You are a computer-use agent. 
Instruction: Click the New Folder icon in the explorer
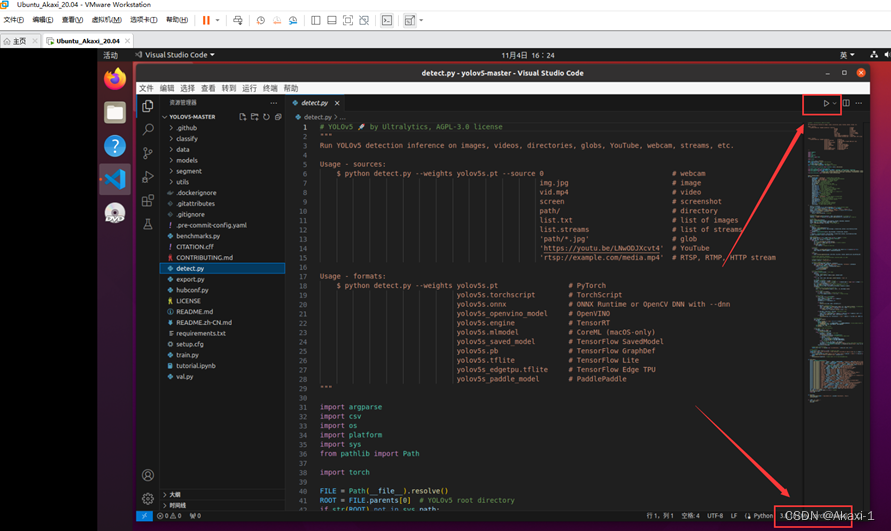click(x=255, y=117)
